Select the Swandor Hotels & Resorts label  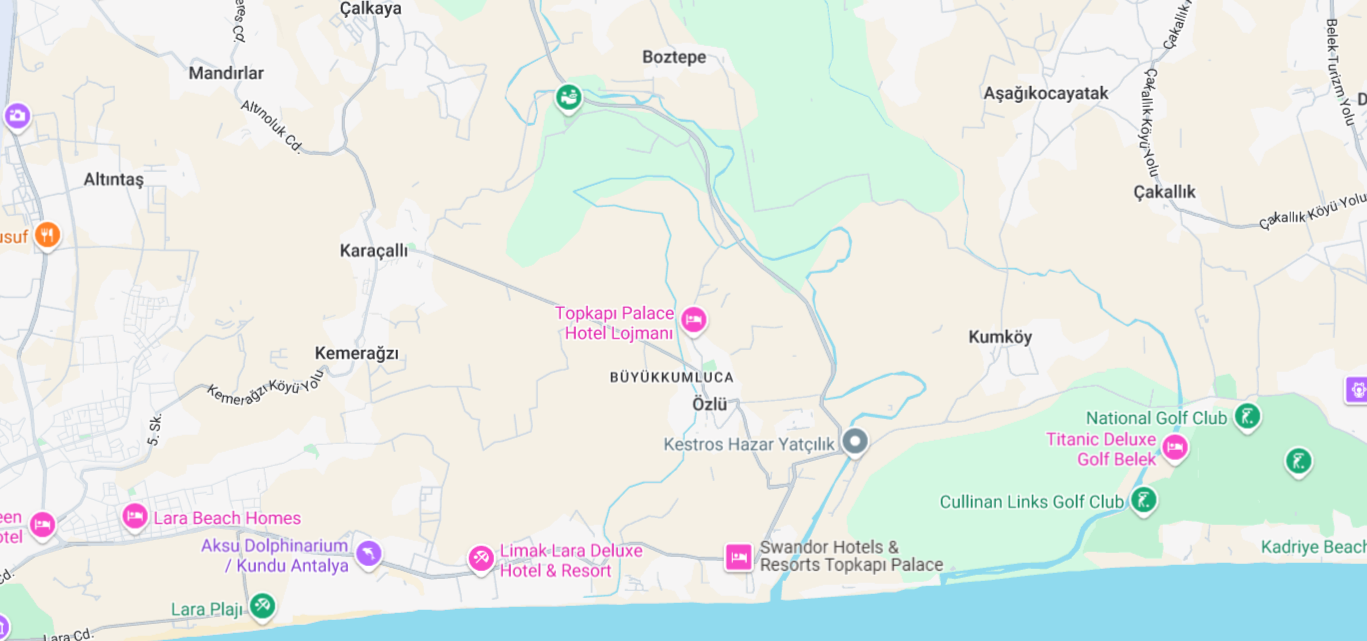[x=851, y=556]
